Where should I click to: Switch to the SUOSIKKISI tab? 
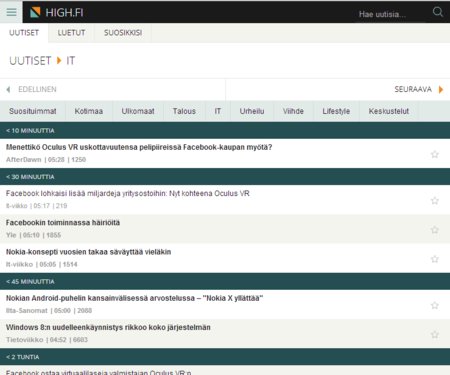pyautogui.click(x=123, y=33)
